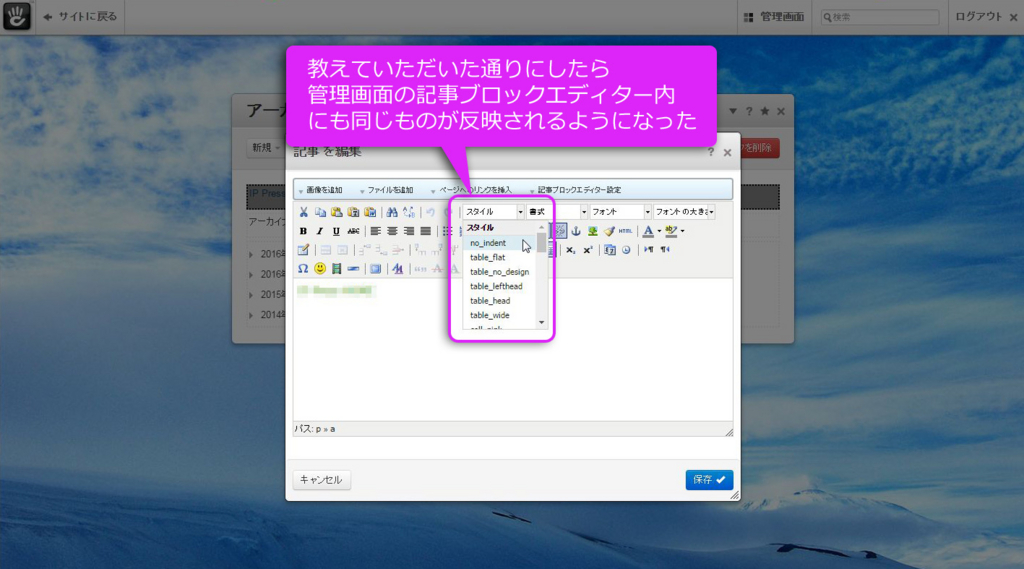Toggle align left
Viewport: 1024px width, 569px height.
tap(376, 231)
